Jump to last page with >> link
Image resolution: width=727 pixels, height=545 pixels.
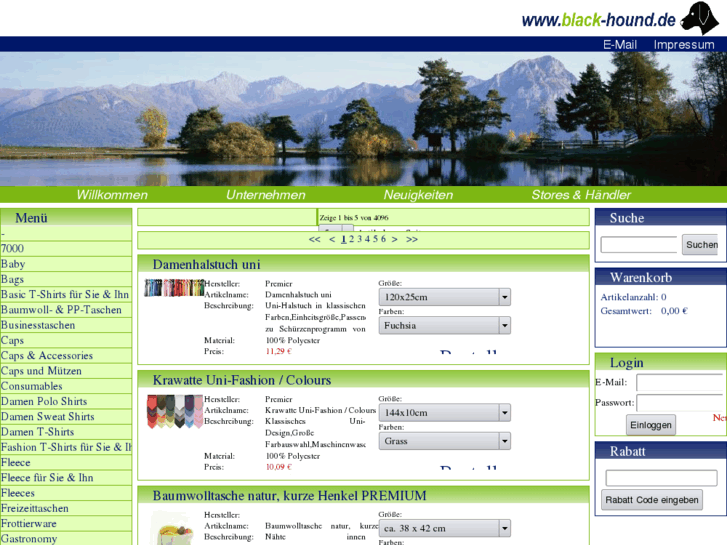[x=412, y=239]
